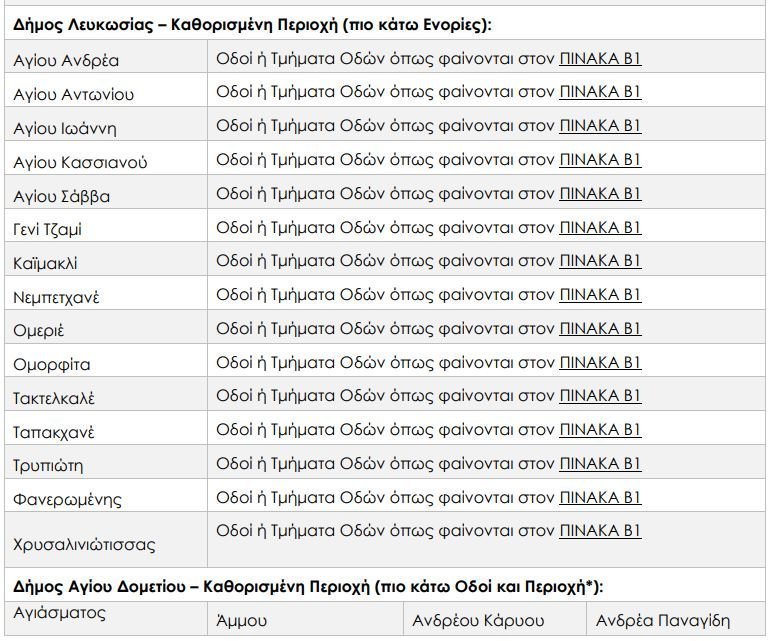
Task: Open ΠΙΝΑΚΑ Β1 link in Αγίου Αντωνίου row
Action: (600, 92)
